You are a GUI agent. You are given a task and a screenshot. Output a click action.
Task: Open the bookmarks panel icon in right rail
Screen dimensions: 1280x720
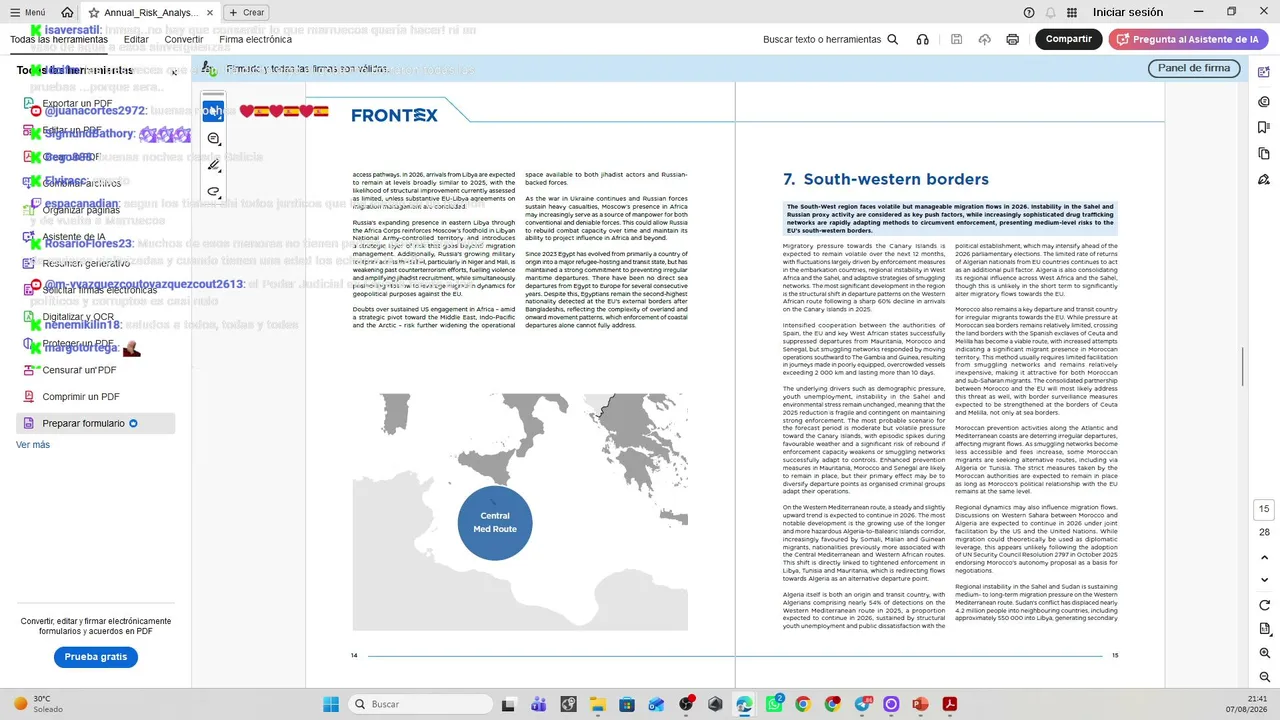click(1264, 127)
